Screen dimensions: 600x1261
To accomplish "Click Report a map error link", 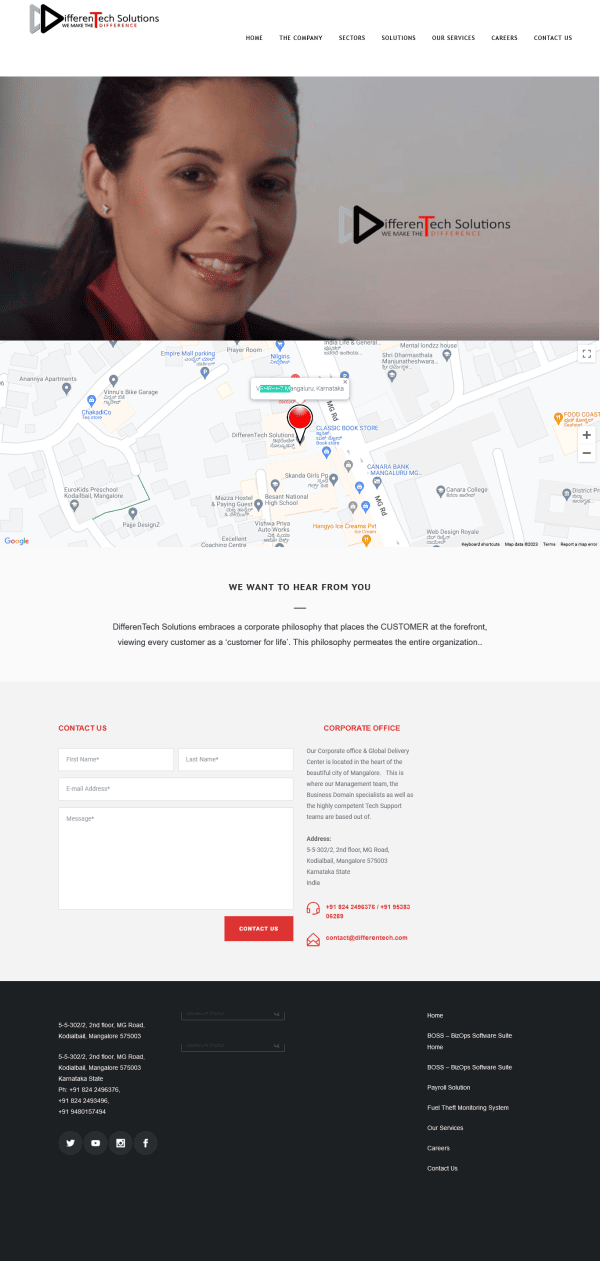I will pyautogui.click(x=578, y=544).
